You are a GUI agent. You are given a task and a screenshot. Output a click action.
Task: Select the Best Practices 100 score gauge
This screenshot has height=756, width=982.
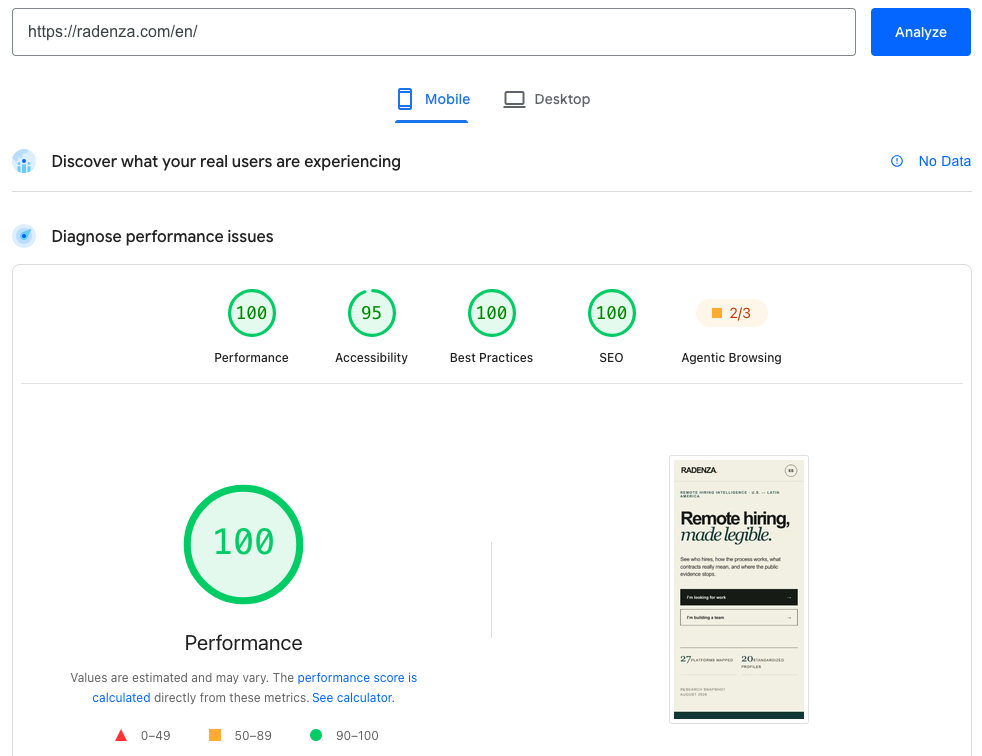(492, 313)
